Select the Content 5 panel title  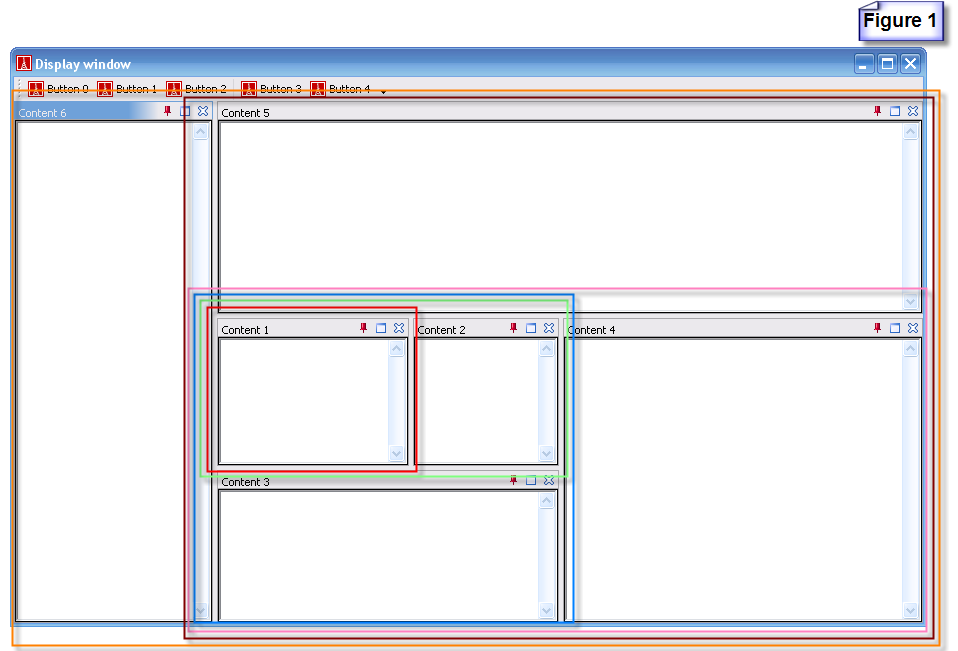(245, 113)
